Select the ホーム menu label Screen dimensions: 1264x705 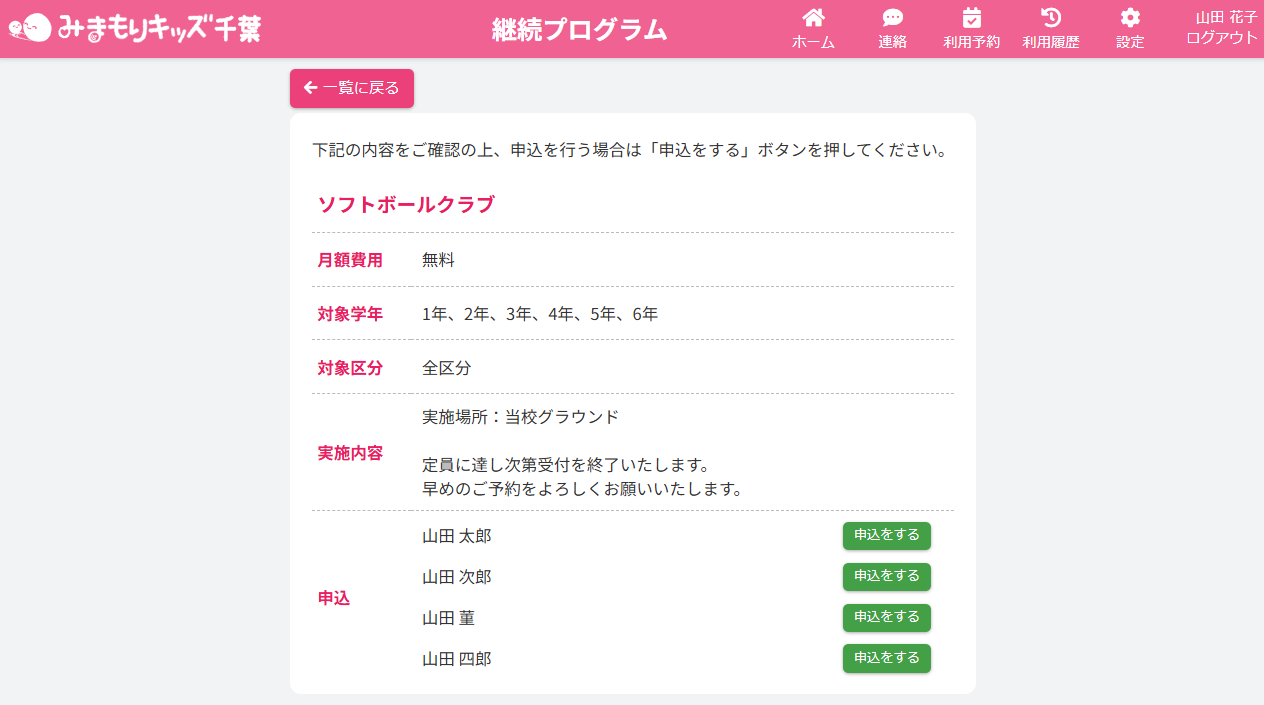click(x=813, y=42)
